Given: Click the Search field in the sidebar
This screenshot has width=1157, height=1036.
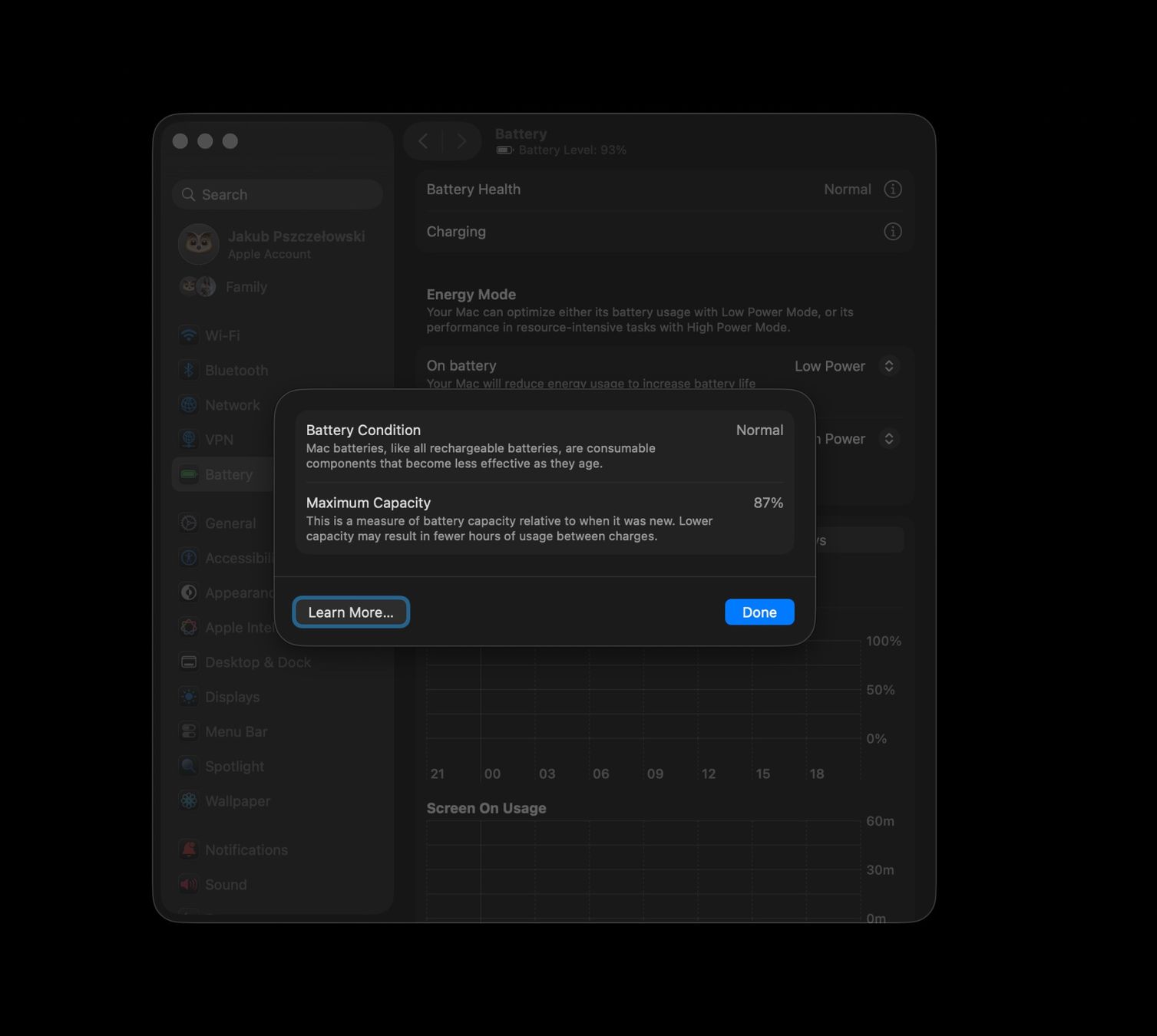Looking at the screenshot, I should coord(277,194).
